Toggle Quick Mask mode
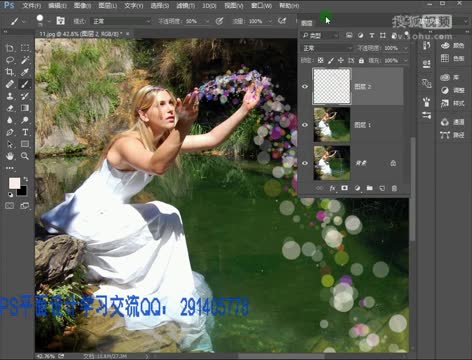 (10, 206)
